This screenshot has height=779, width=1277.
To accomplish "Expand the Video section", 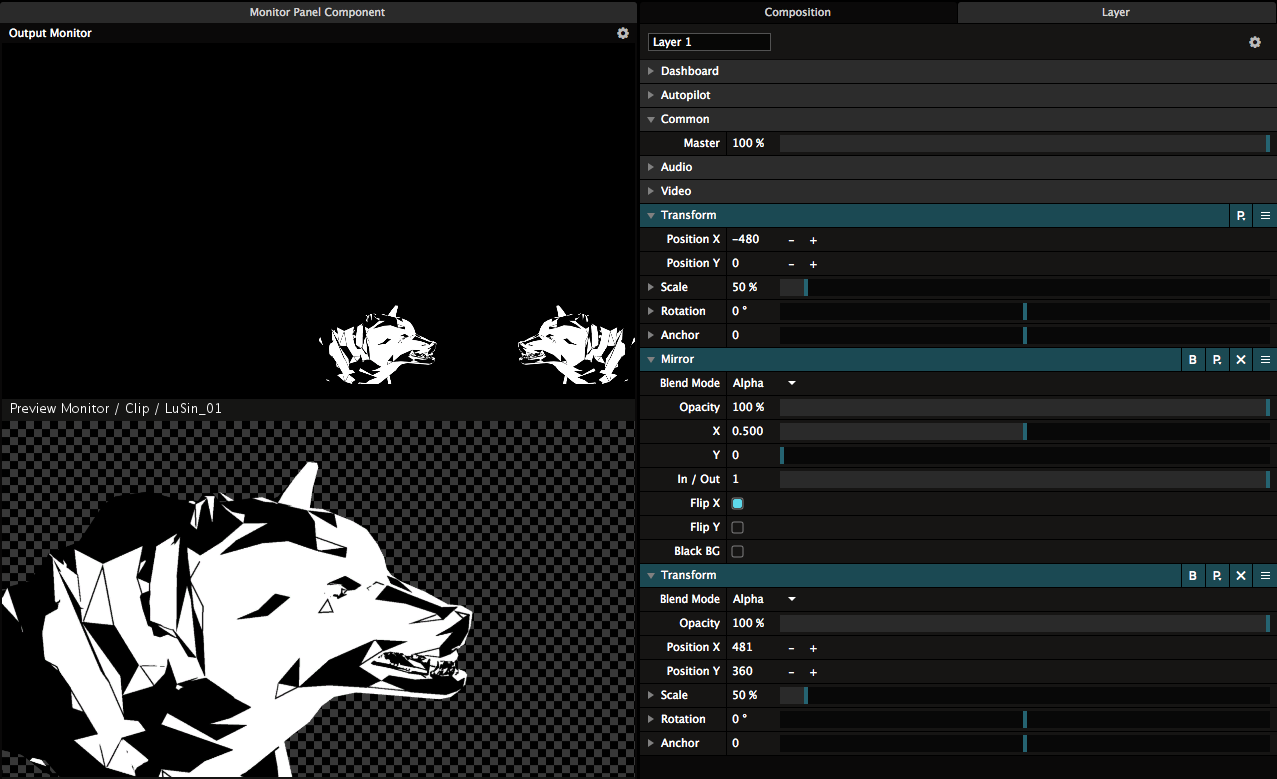I will [x=651, y=191].
